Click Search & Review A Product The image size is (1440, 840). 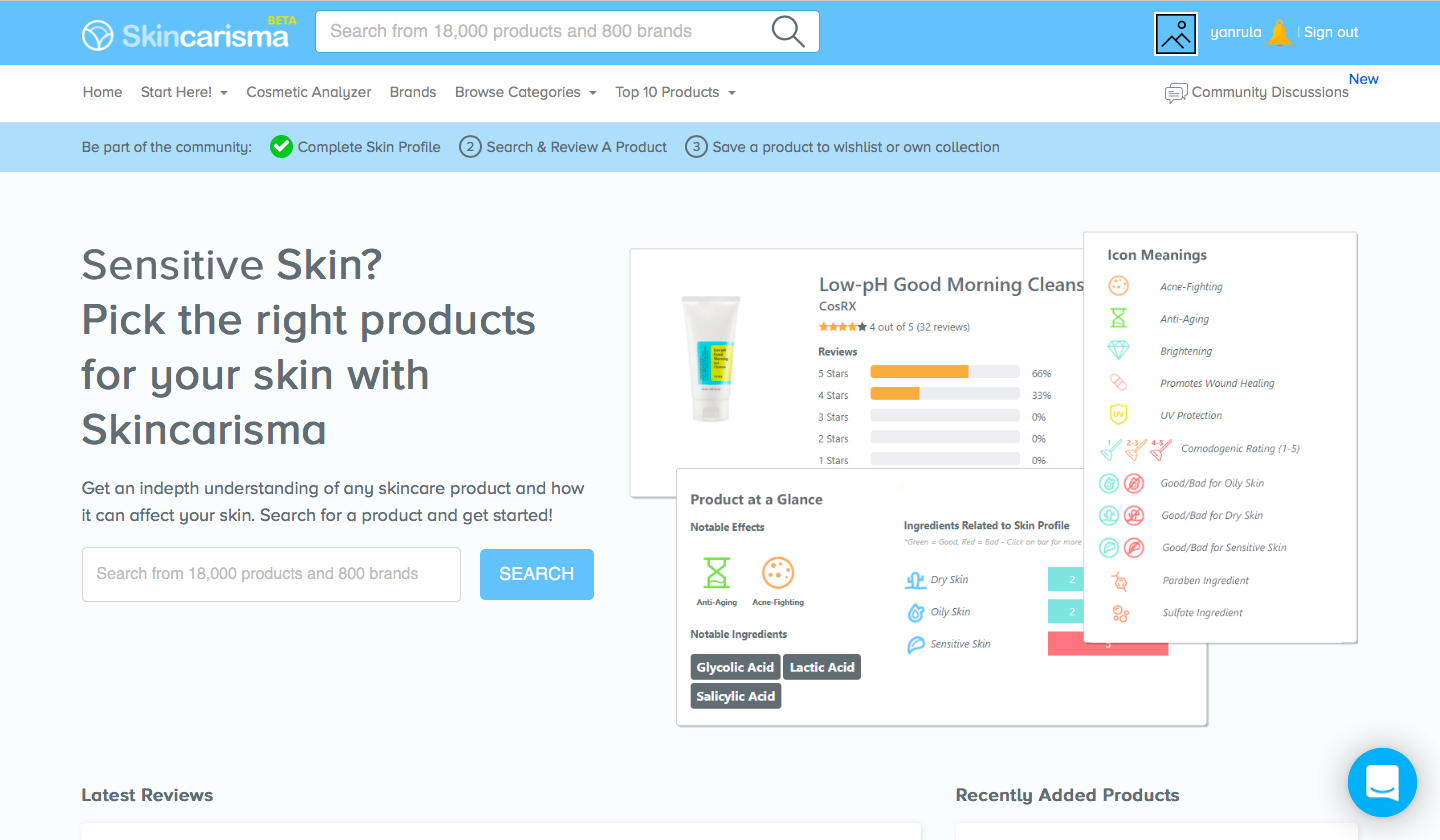576,147
